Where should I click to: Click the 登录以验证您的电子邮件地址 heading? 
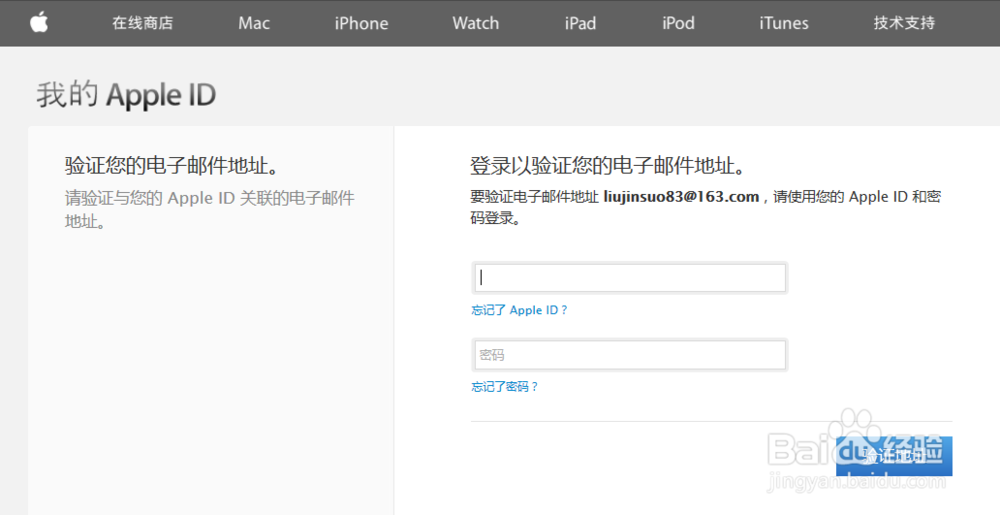tap(608, 166)
